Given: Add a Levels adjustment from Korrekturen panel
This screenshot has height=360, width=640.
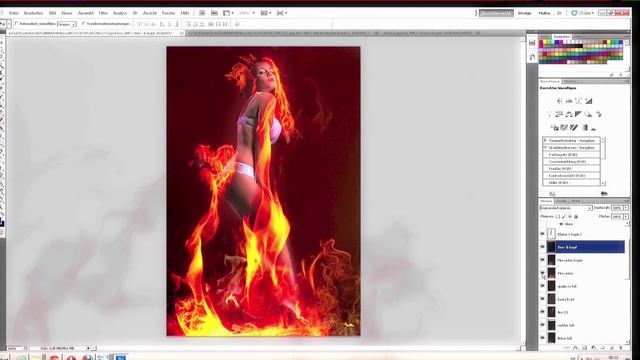Looking at the screenshot, I should [x=569, y=101].
